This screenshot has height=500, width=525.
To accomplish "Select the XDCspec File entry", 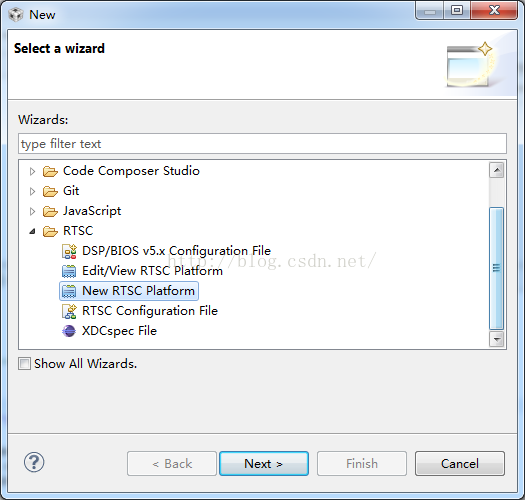I will pyautogui.click(x=109, y=331).
